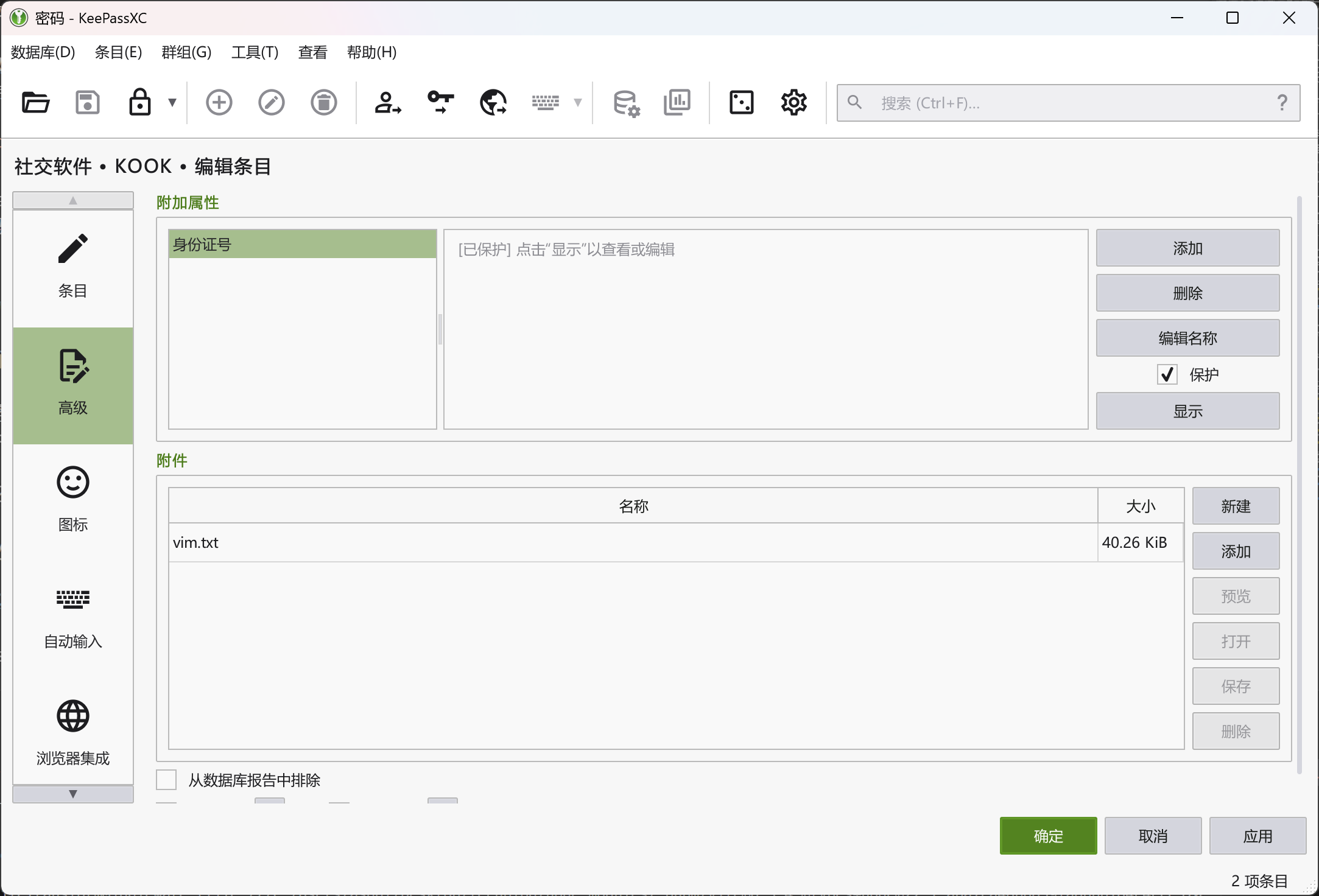Click the search magnifier icon
The image size is (1319, 896).
(x=855, y=102)
